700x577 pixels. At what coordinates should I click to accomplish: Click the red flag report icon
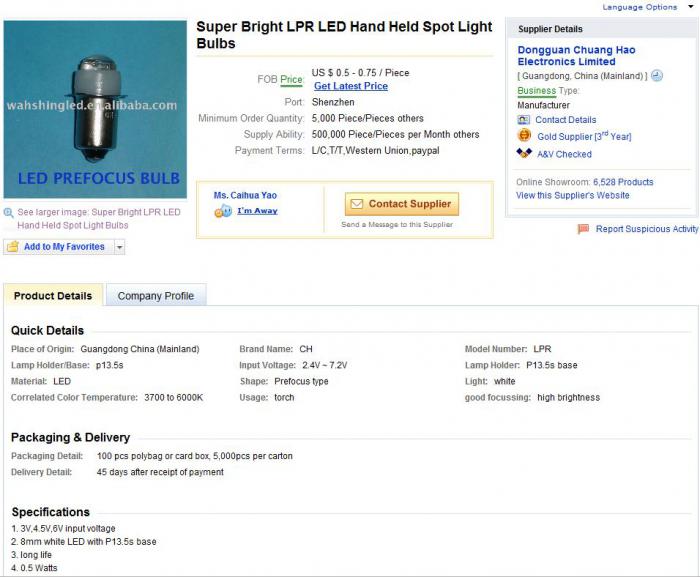point(583,229)
